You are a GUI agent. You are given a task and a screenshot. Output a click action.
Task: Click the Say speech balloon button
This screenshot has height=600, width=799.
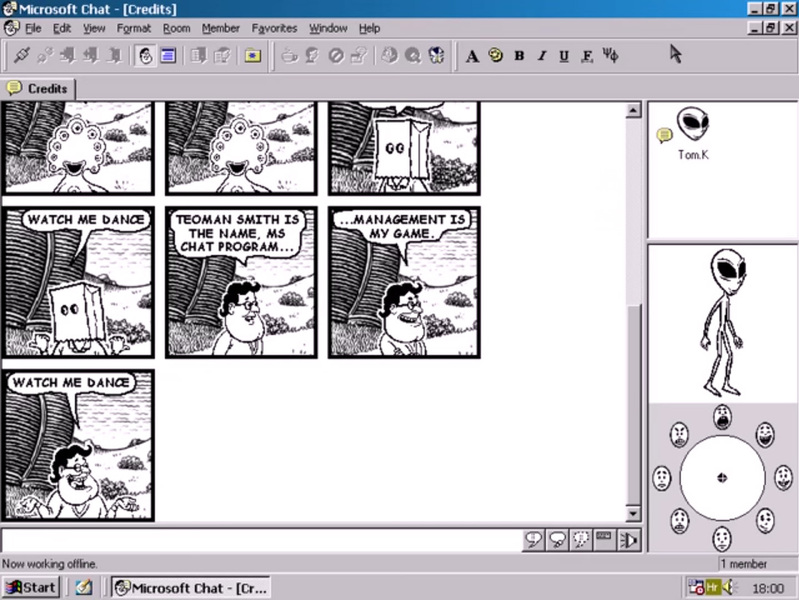click(x=534, y=540)
